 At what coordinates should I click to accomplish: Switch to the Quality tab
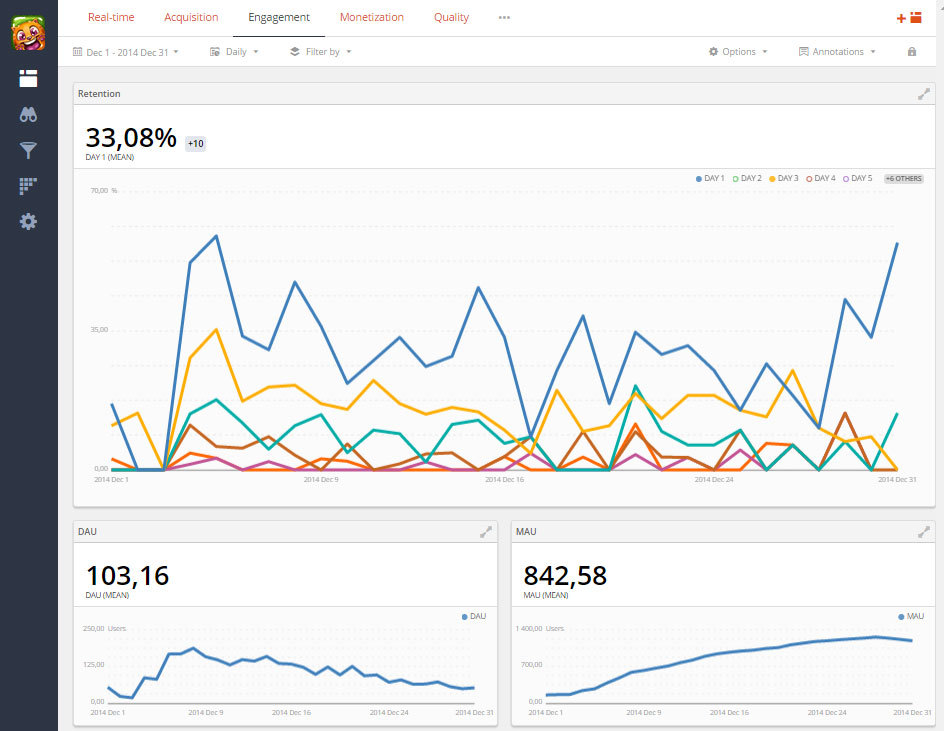tap(451, 17)
